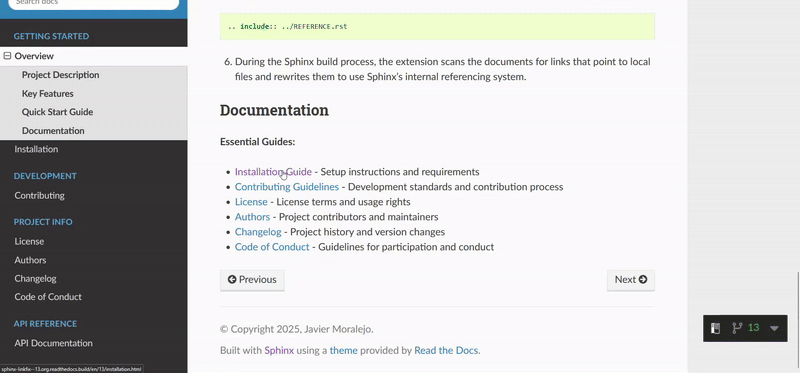Open Code of Conduct from sidebar
The height and width of the screenshot is (373, 800).
point(48,297)
